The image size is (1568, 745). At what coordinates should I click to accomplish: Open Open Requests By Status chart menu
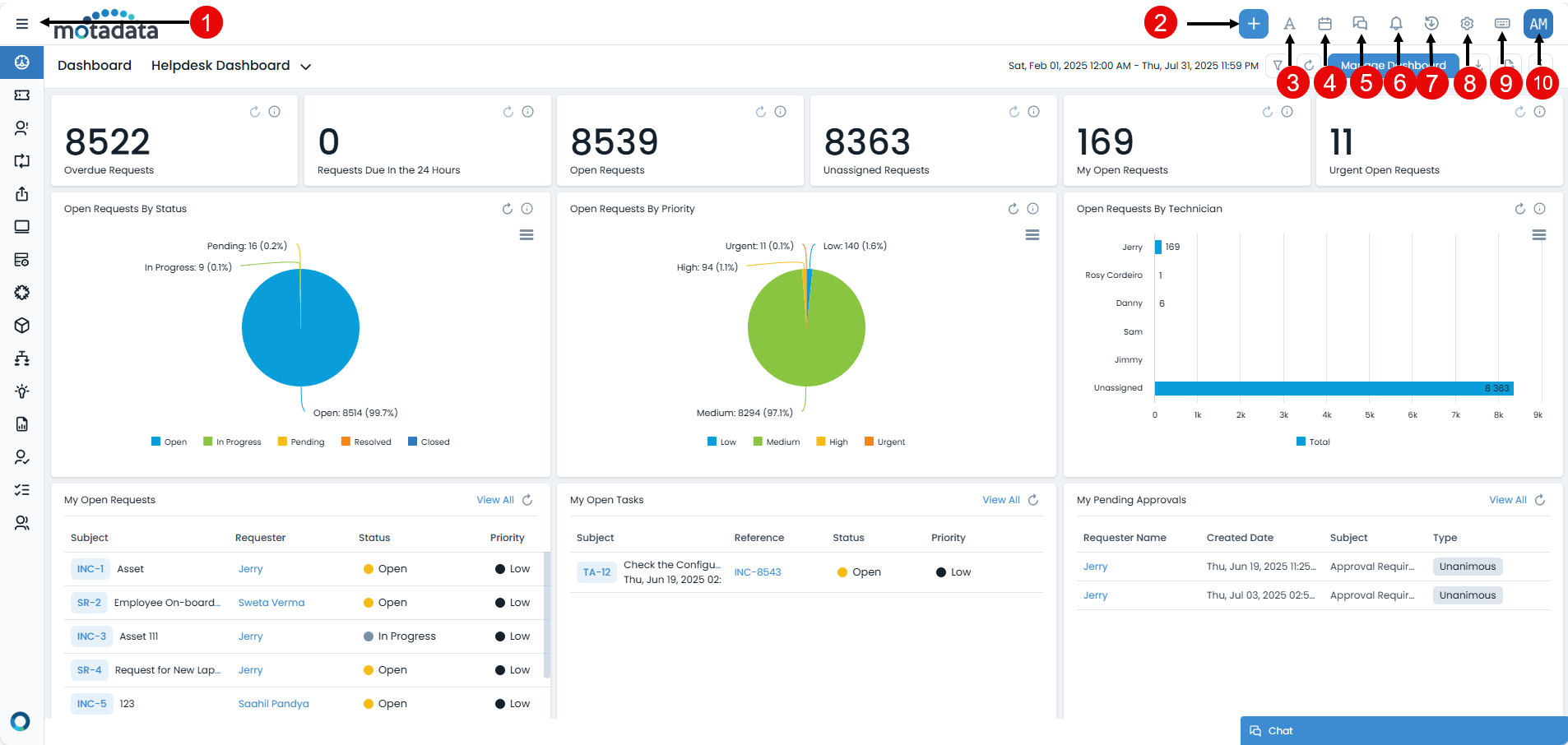pyautogui.click(x=527, y=235)
